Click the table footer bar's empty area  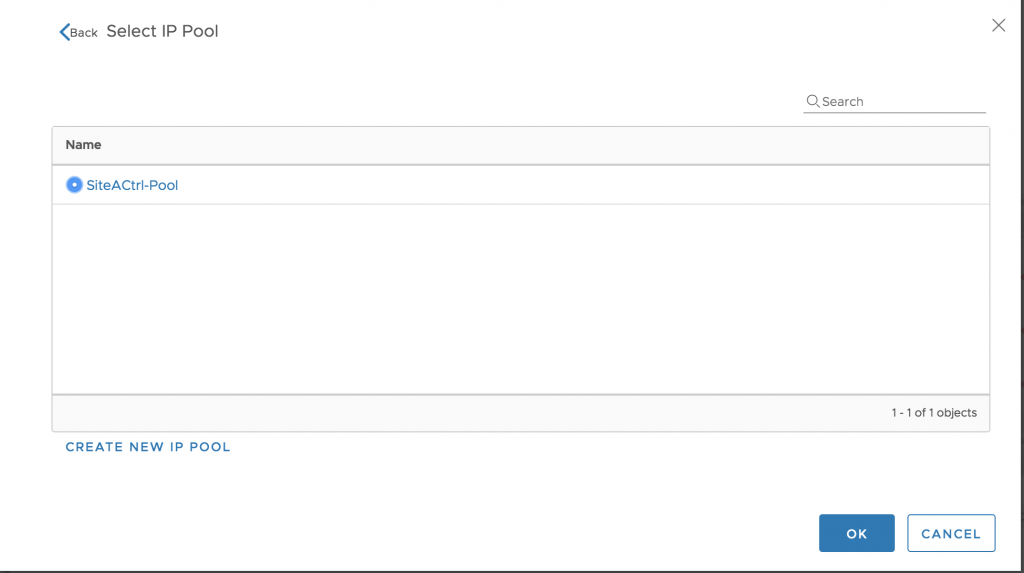[470, 413]
